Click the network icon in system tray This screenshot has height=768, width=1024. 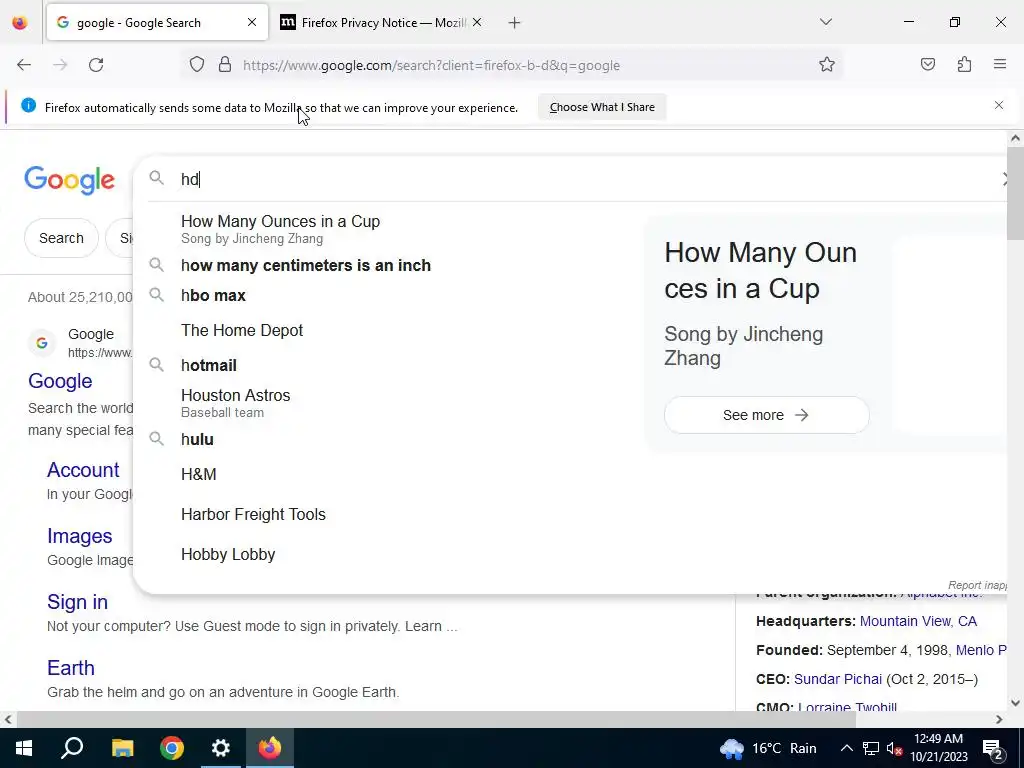[x=871, y=748]
